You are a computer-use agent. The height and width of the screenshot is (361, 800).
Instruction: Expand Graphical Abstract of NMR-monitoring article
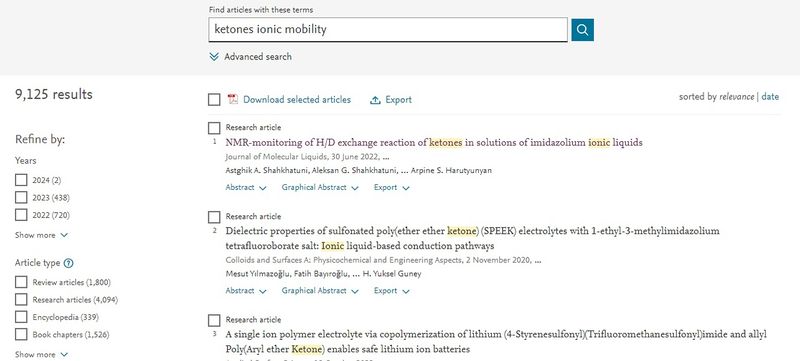click(320, 188)
